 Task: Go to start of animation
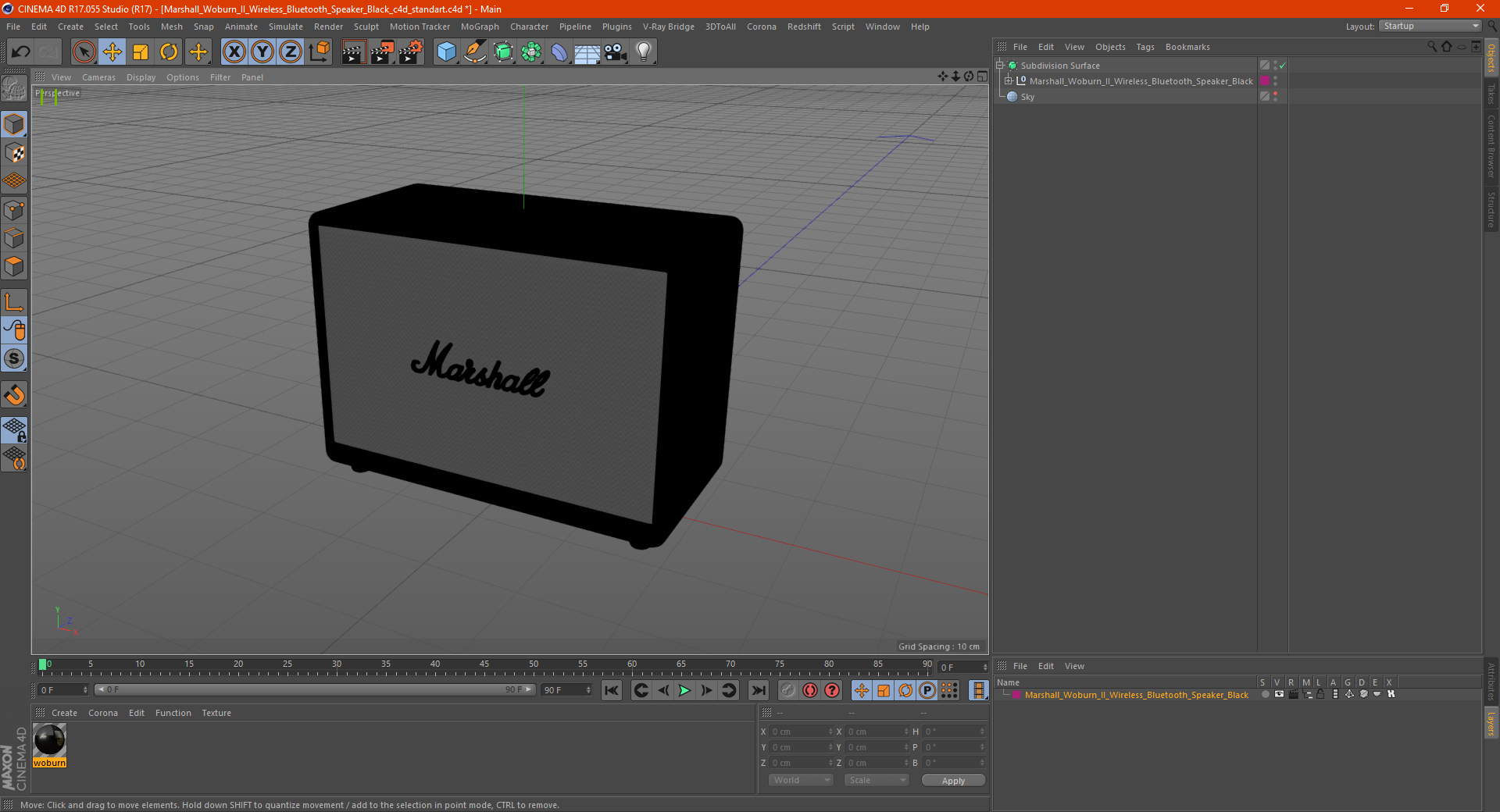click(612, 690)
